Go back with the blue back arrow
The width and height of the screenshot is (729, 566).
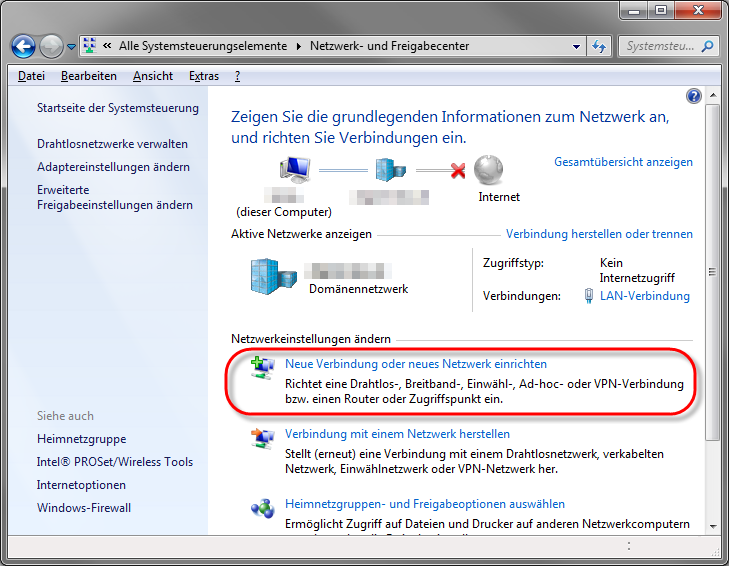pos(23,47)
